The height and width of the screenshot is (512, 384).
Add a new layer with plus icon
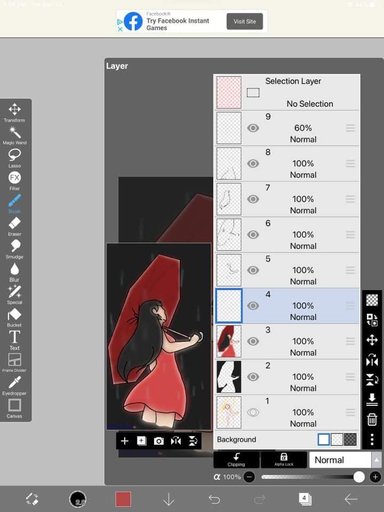pyautogui.click(x=124, y=441)
